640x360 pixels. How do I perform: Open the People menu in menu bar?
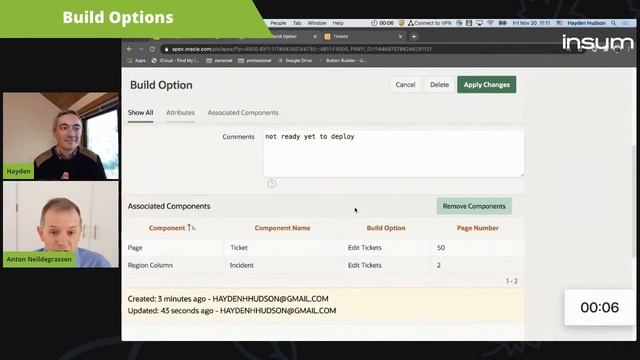[278, 23]
